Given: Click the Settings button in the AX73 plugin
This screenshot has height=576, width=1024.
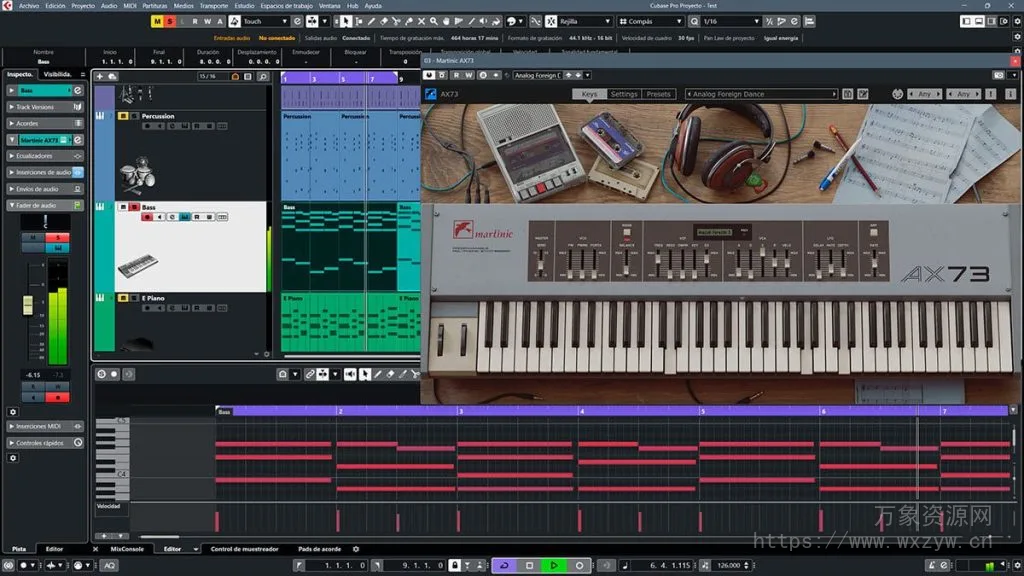Looking at the screenshot, I should (x=623, y=92).
